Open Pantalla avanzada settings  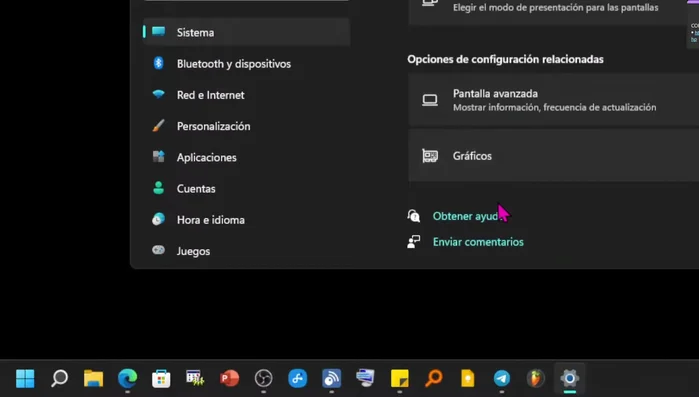pos(553,100)
